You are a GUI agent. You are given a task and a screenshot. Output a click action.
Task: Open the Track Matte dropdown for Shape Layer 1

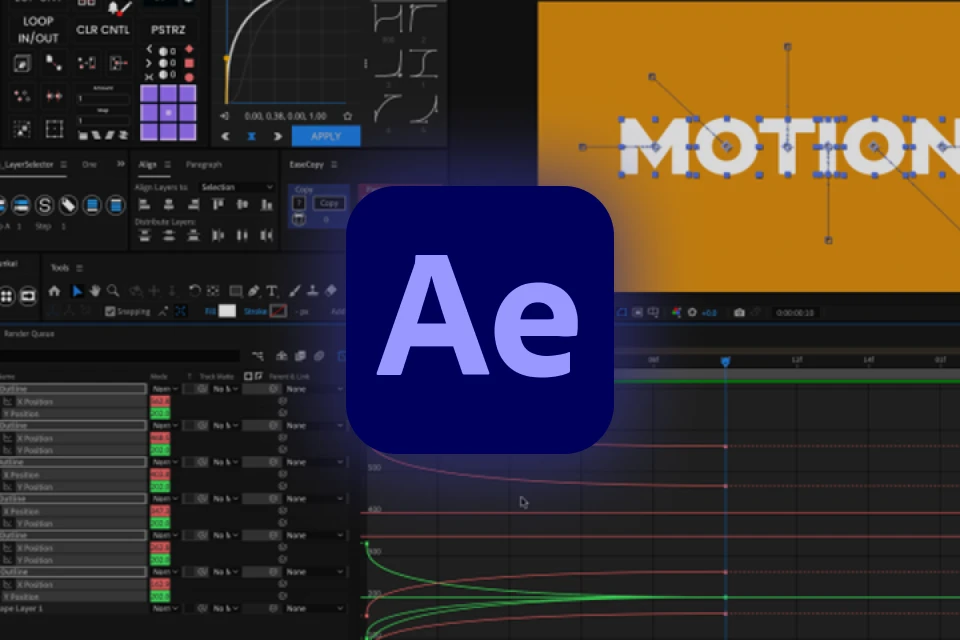click(226, 608)
